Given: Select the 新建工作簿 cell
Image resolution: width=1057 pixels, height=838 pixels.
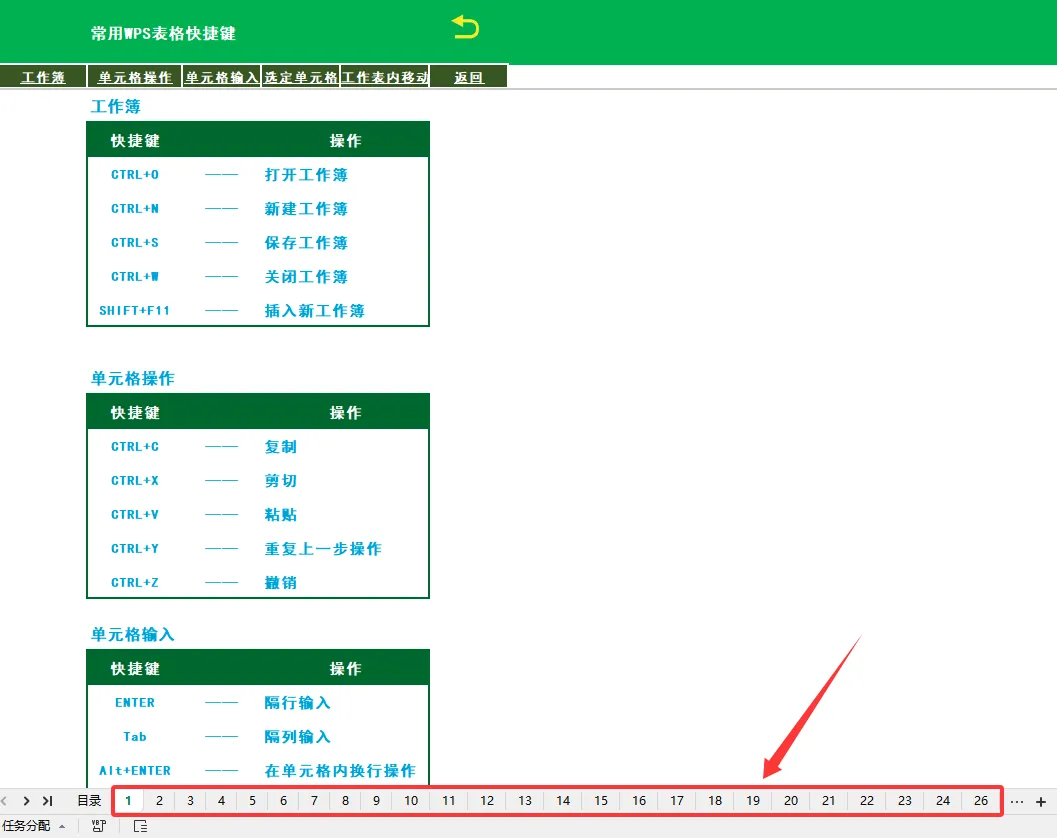Looking at the screenshot, I should pos(306,209).
